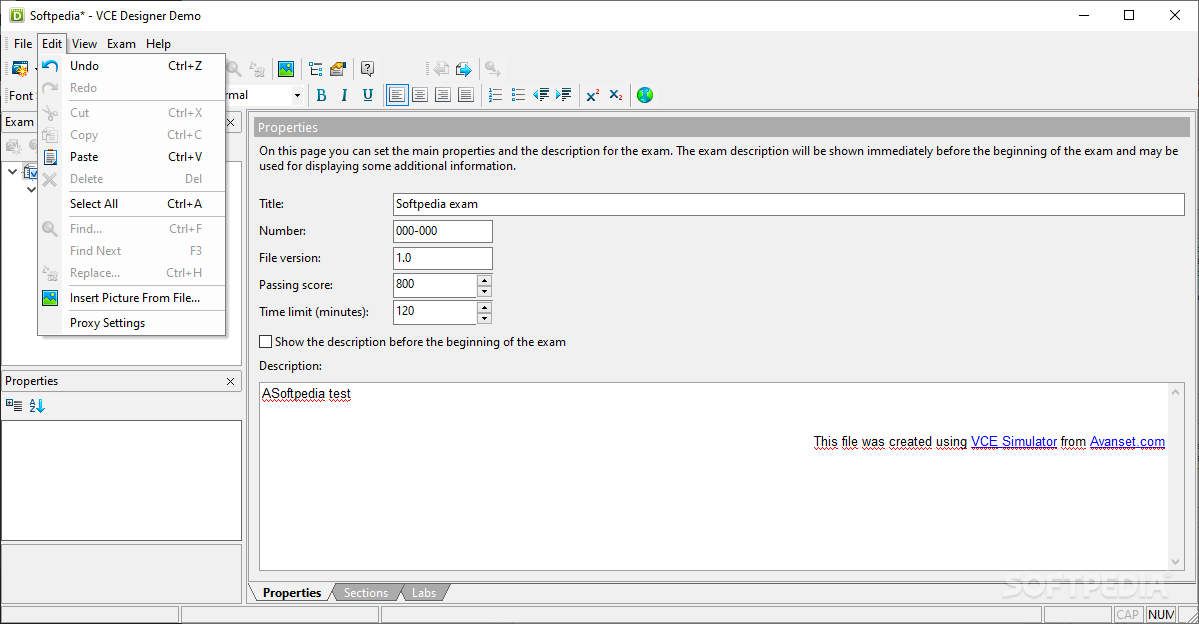Increase paragraph indent
The width and height of the screenshot is (1199, 624).
564,95
